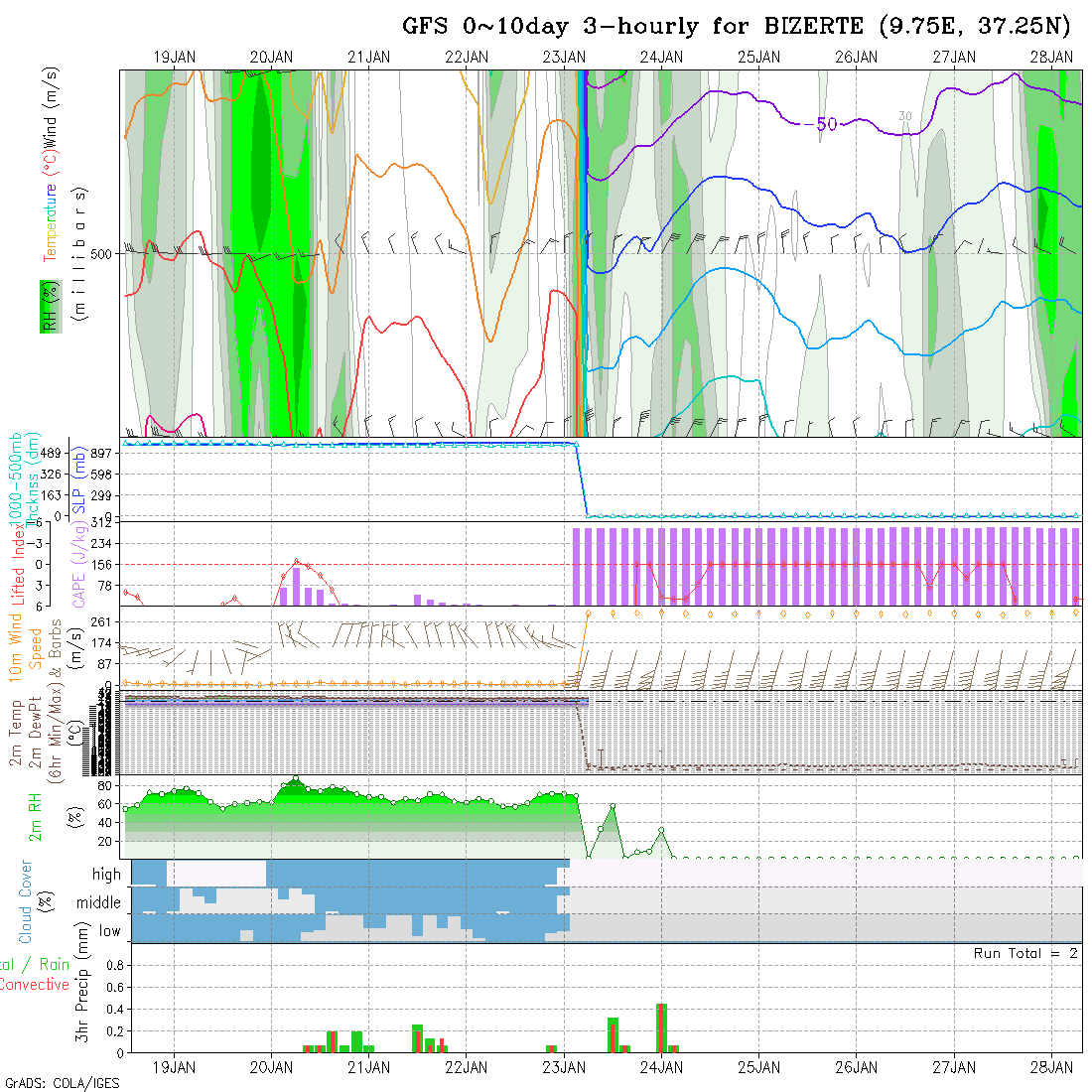The width and height of the screenshot is (1092, 1092).
Task: Click the chart title mentioning BIZERTE
Action: coord(737,26)
